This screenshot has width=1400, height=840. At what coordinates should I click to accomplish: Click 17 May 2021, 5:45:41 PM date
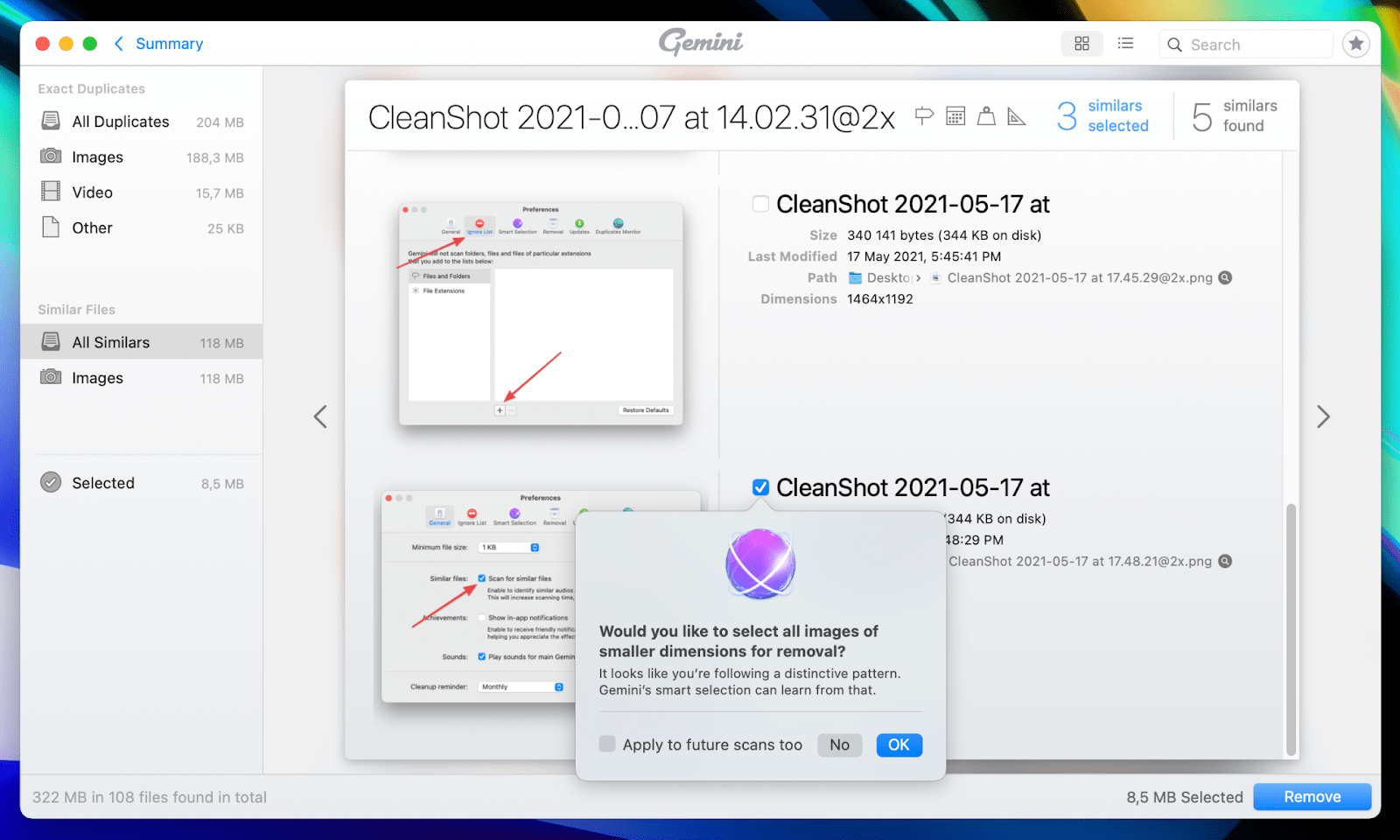click(924, 256)
